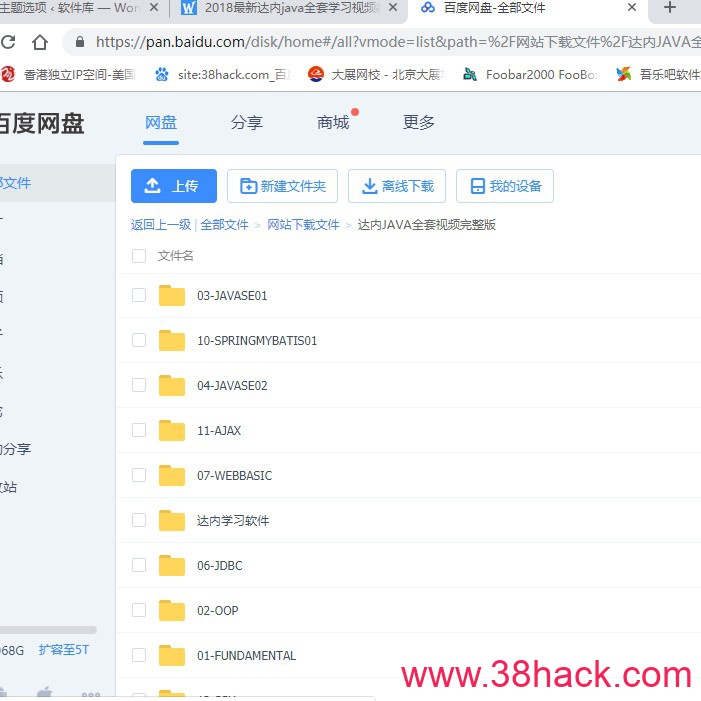Go to 网站下载文件 breadcrumb
Screen dimensions: 701x701
[x=303, y=224]
